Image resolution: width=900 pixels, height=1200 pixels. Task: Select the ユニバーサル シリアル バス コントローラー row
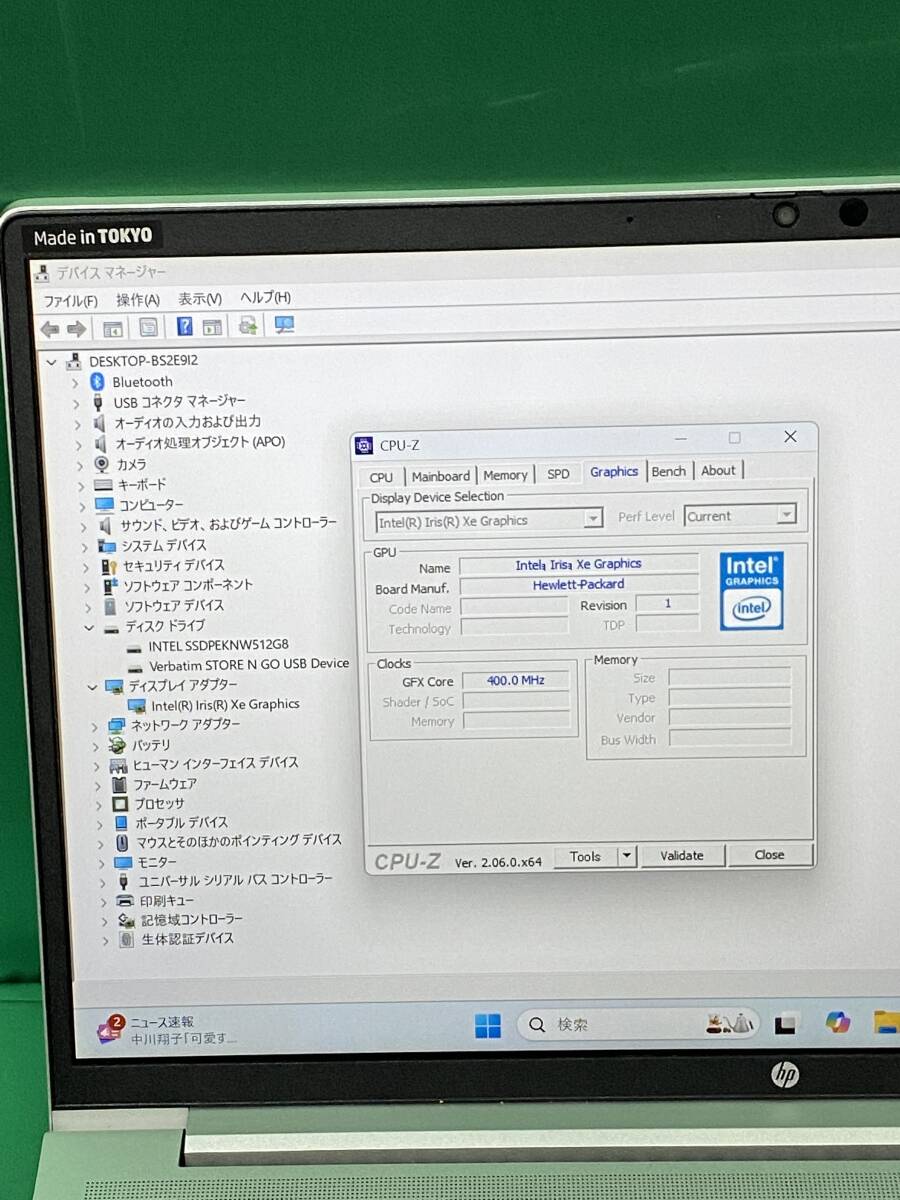click(235, 881)
